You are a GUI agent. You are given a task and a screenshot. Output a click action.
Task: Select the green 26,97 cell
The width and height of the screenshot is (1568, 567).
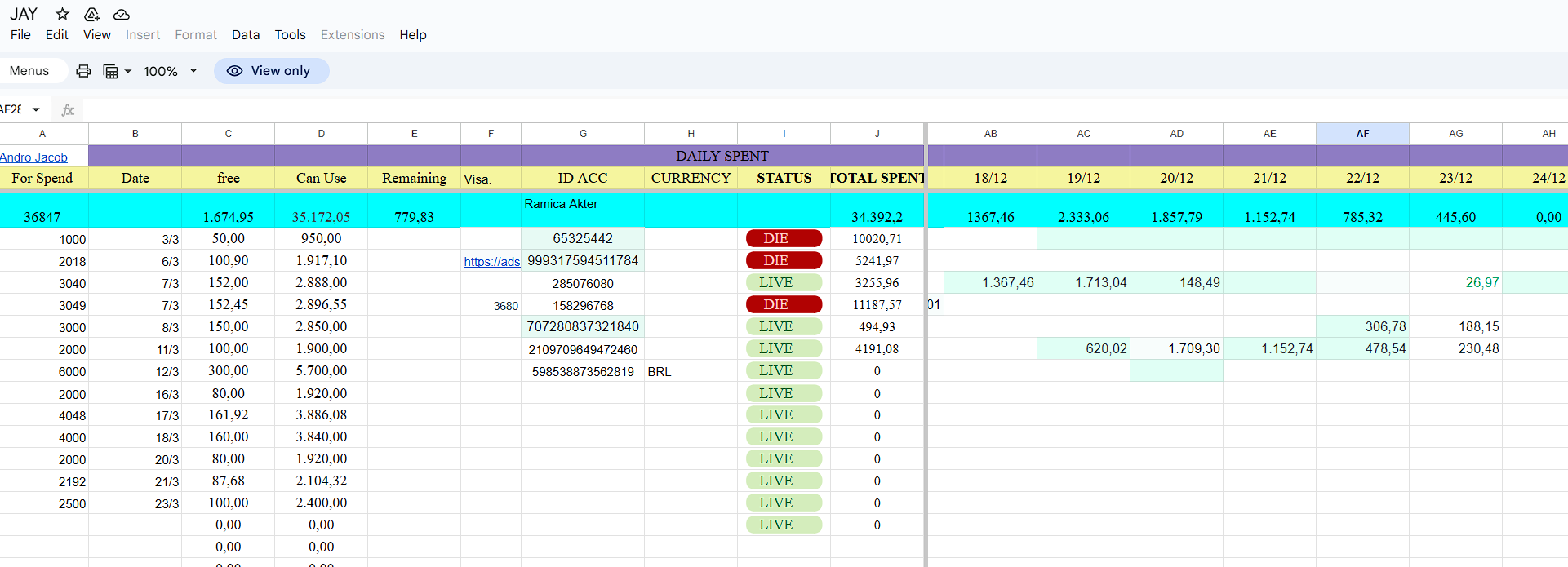coord(1455,282)
